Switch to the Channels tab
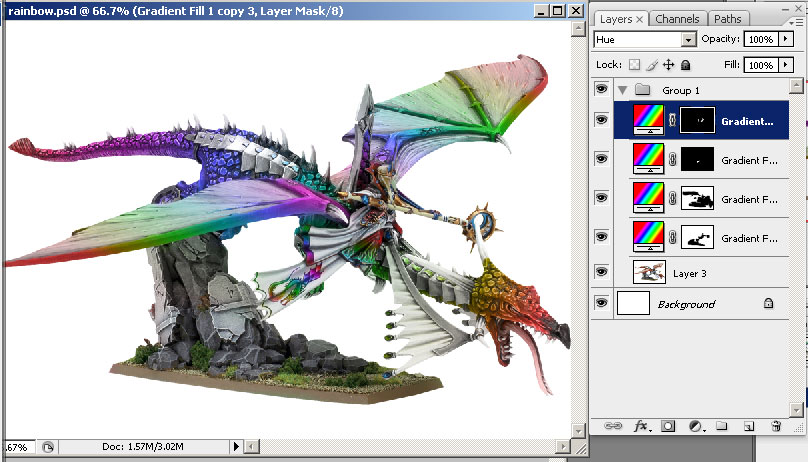Screen dimensions: 808x462 click(x=677, y=19)
